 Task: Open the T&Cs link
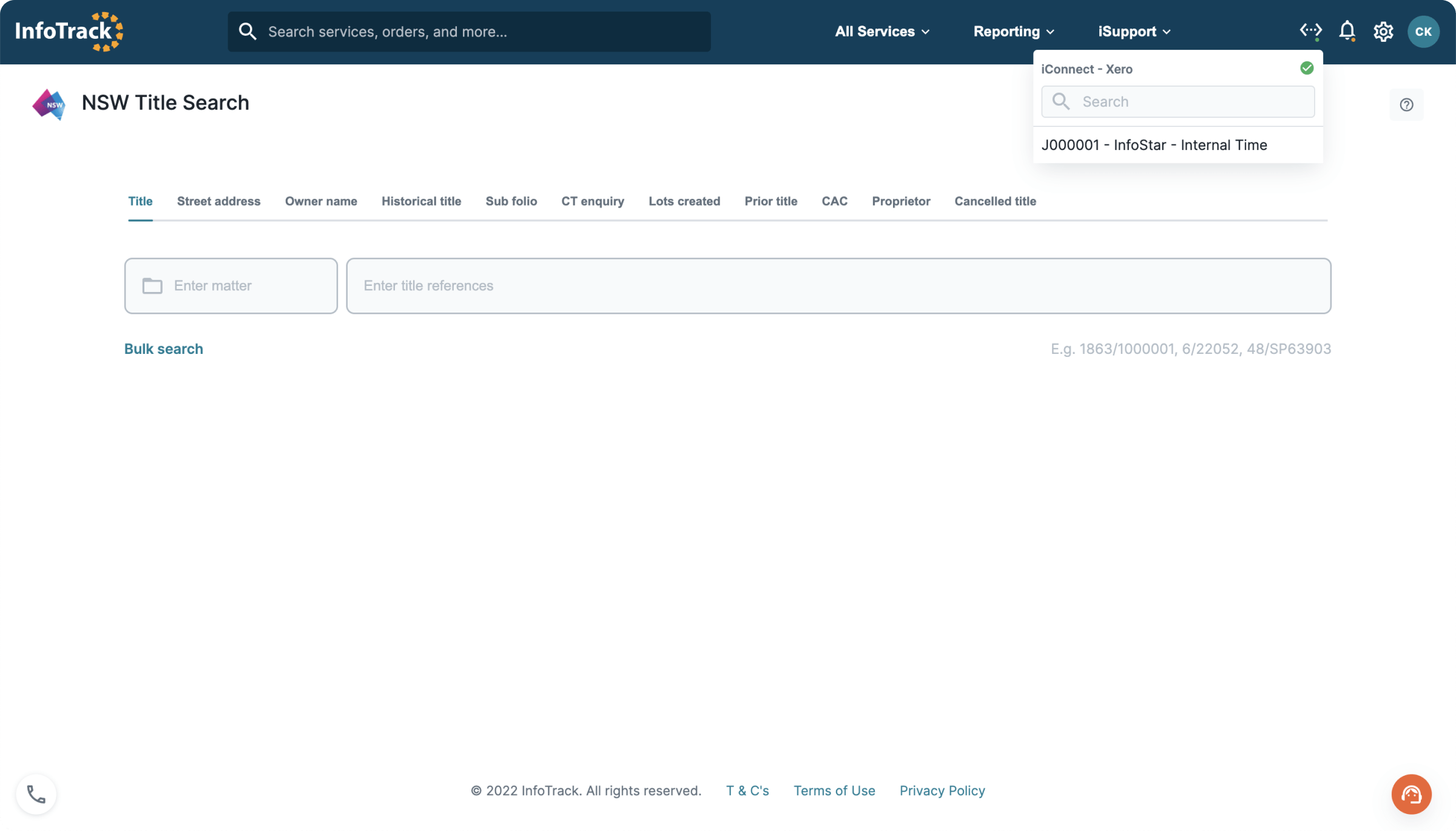tap(748, 790)
